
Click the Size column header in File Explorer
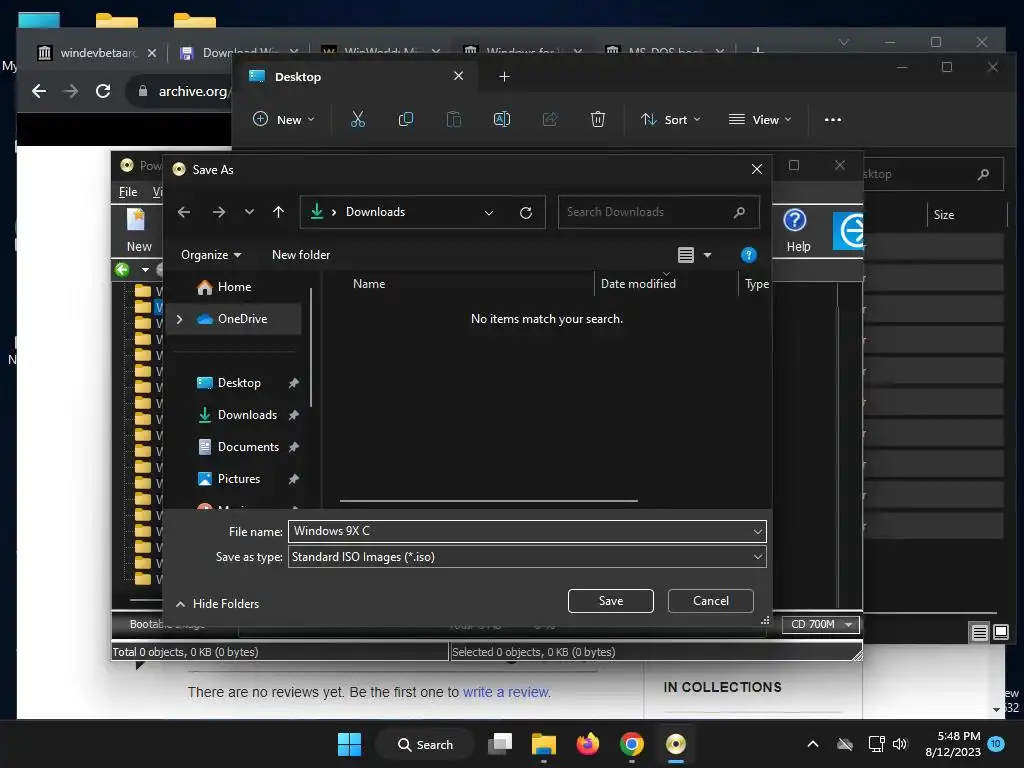(944, 214)
